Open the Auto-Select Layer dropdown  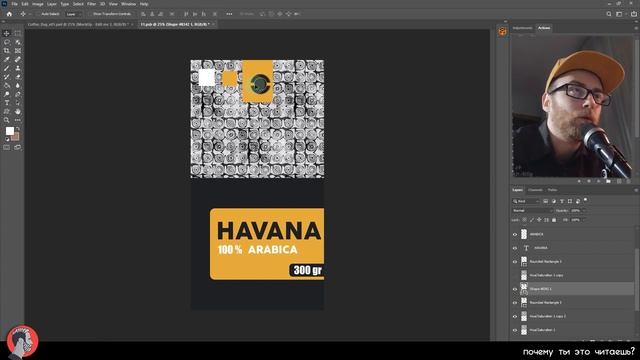[73, 14]
